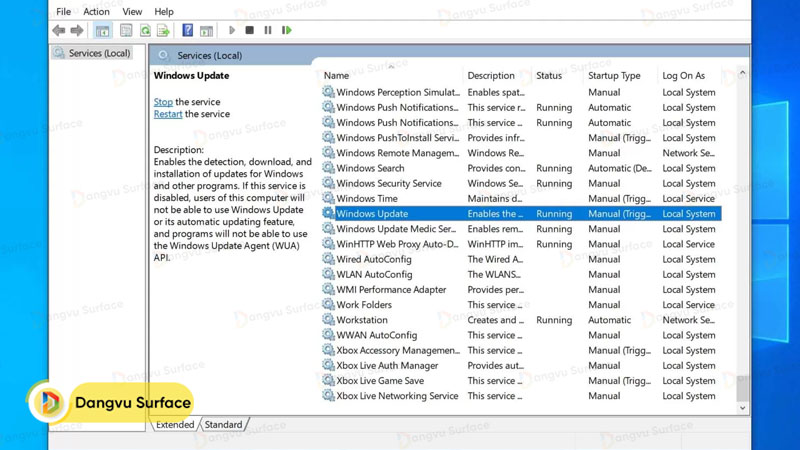800x450 pixels.
Task: Select the Windows Update service row
Action: point(521,213)
